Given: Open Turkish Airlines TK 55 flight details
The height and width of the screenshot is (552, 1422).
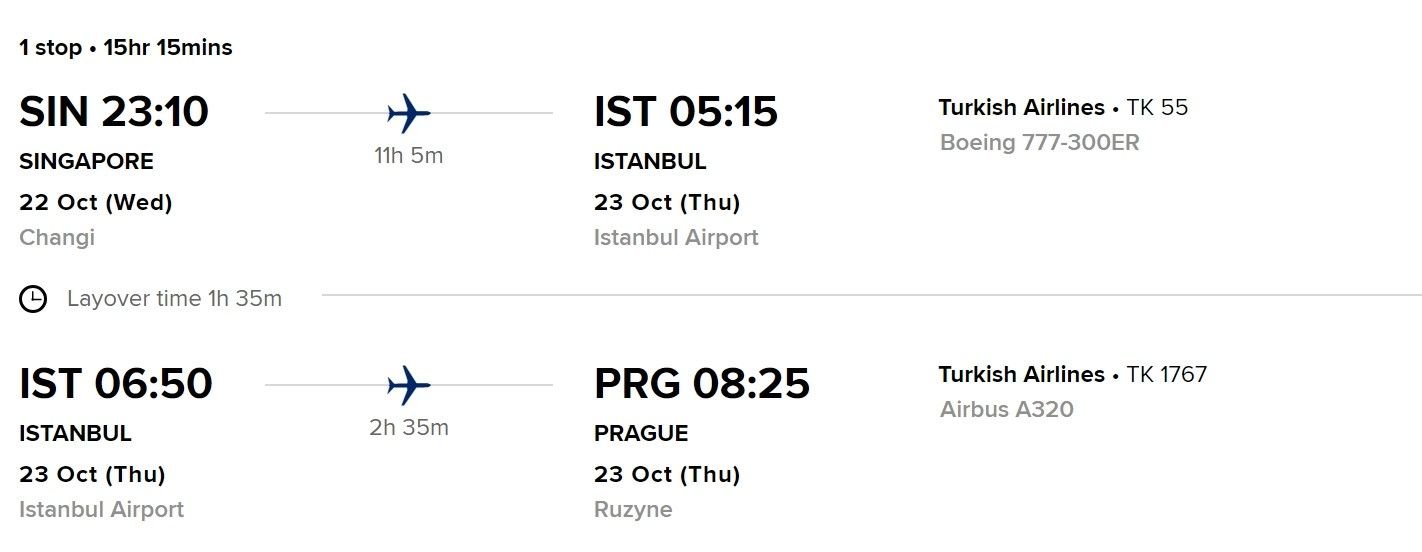Looking at the screenshot, I should pyautogui.click(x=1063, y=108).
